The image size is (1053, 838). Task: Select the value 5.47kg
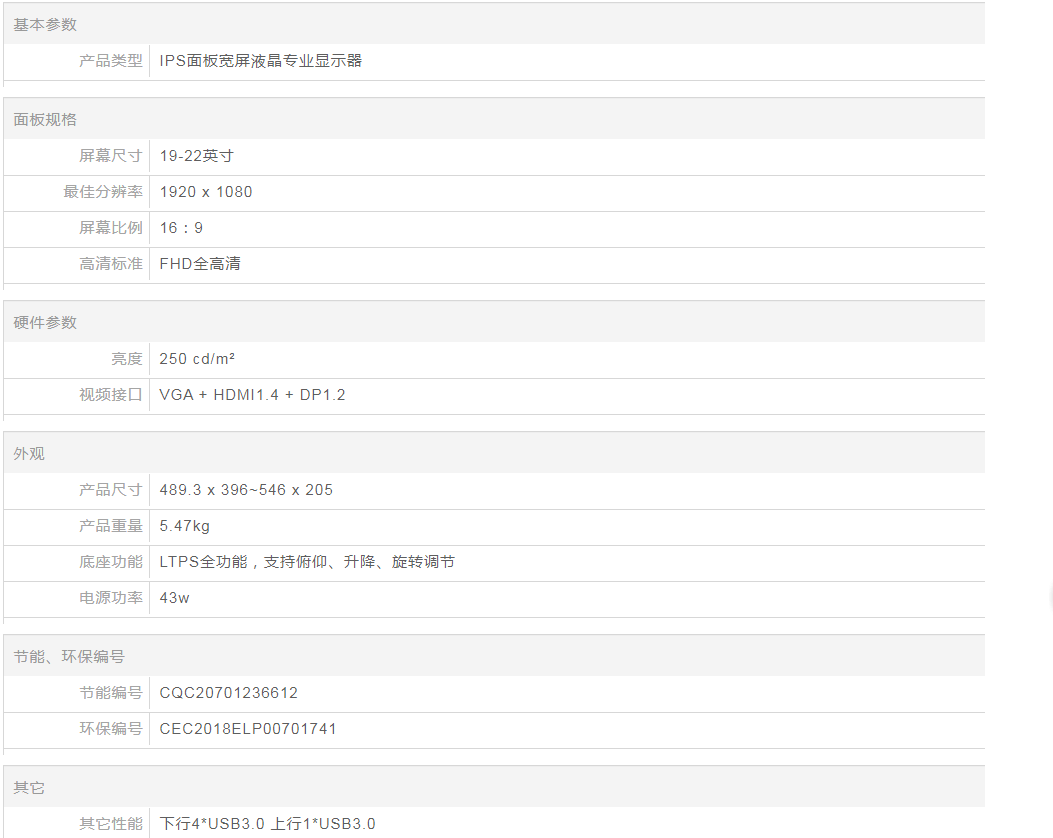(x=185, y=526)
